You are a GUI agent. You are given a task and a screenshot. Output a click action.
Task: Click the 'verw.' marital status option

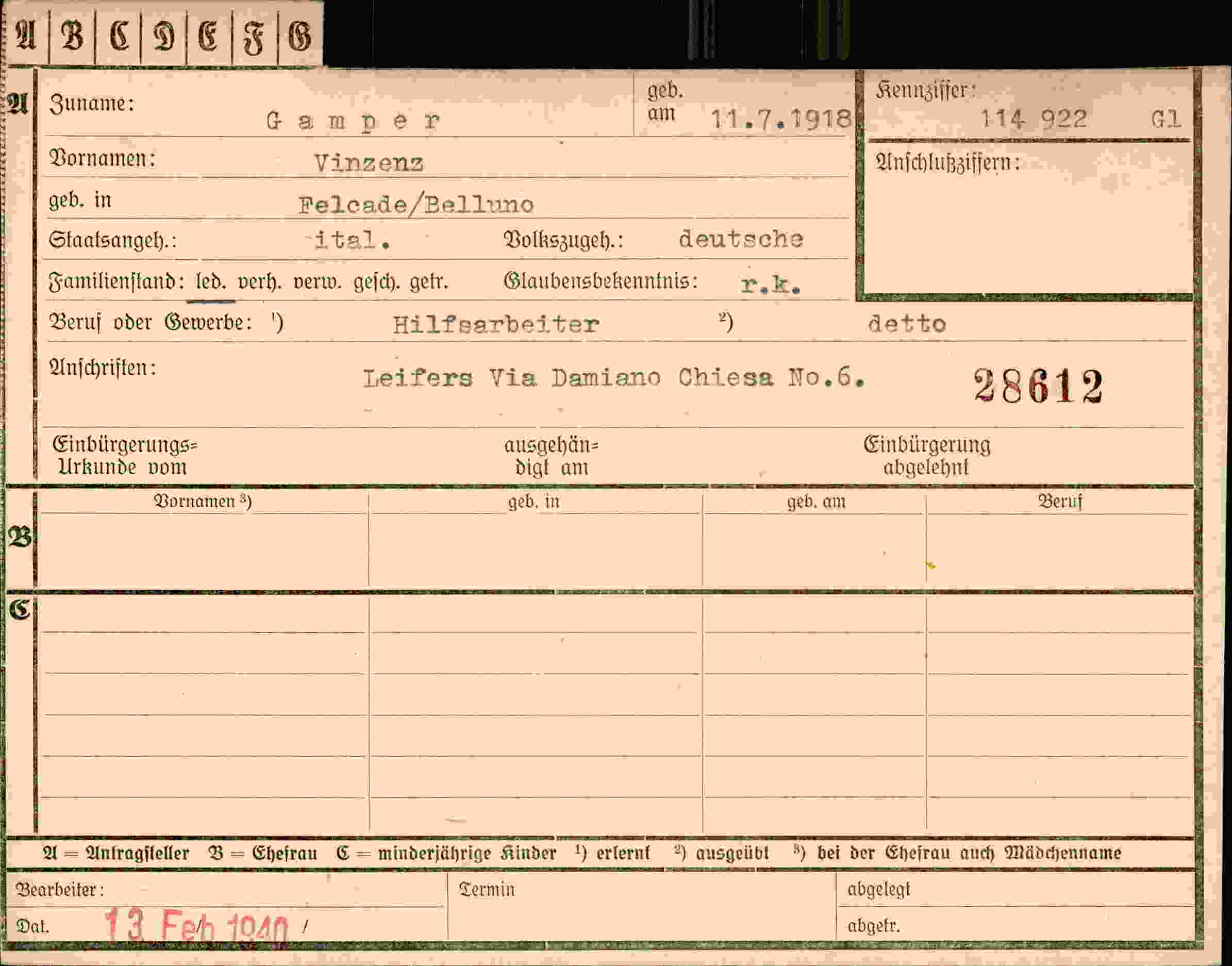pyautogui.click(x=318, y=281)
